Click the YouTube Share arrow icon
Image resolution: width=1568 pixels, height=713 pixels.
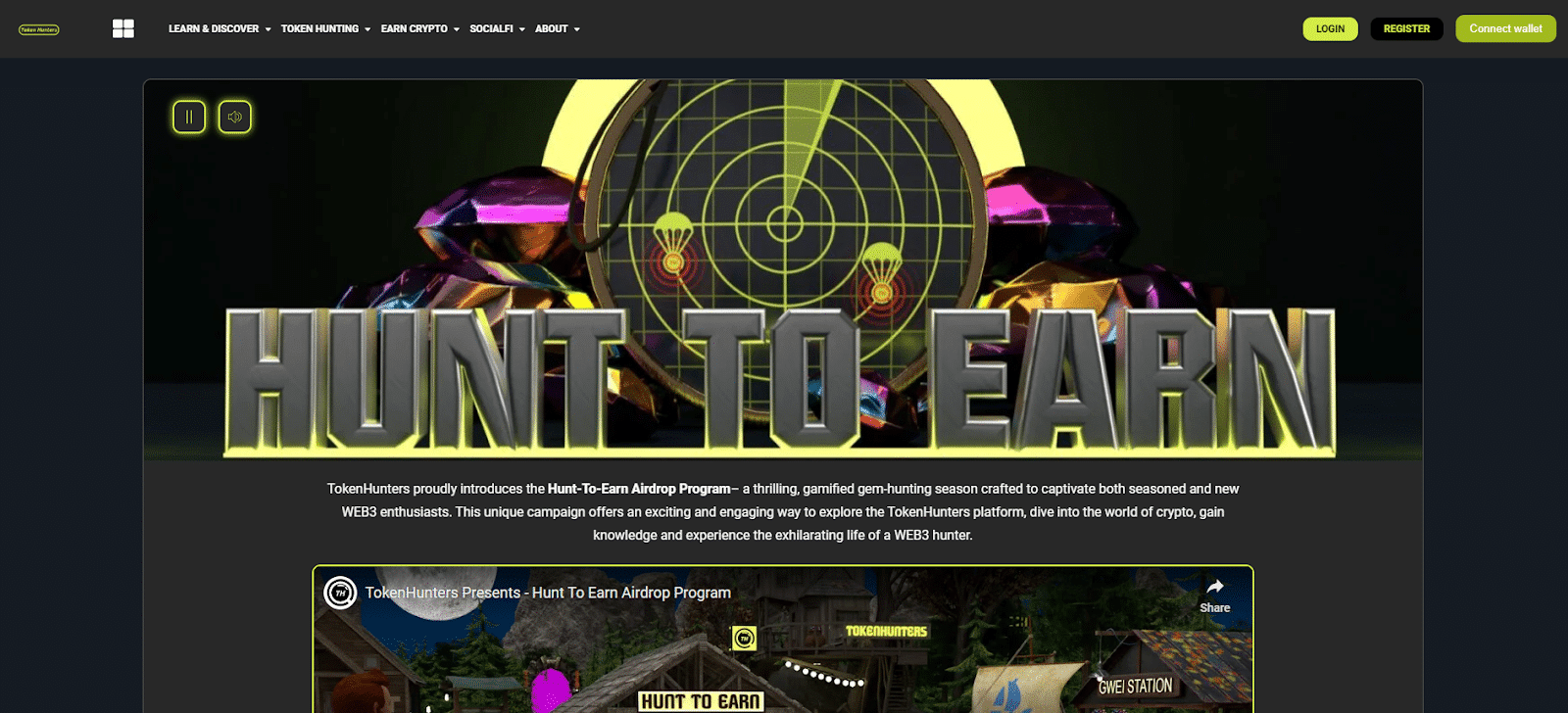[1215, 587]
